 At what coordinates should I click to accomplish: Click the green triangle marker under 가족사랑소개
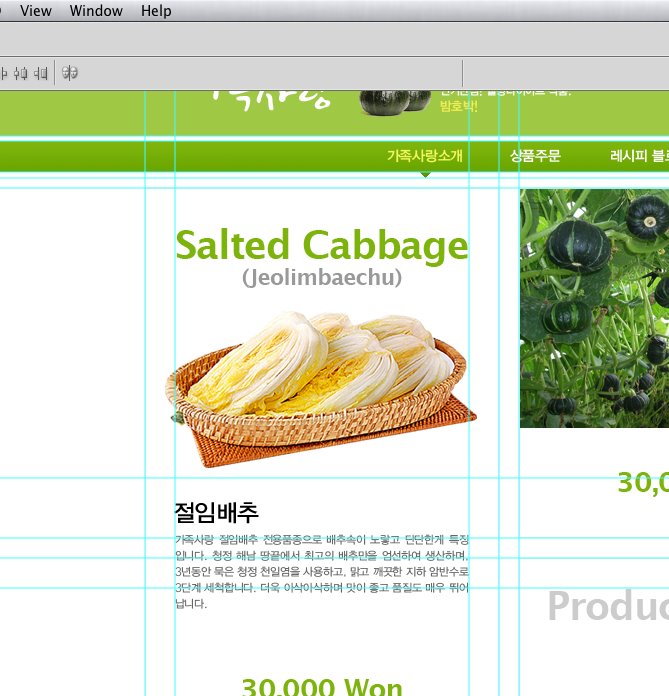click(425, 174)
